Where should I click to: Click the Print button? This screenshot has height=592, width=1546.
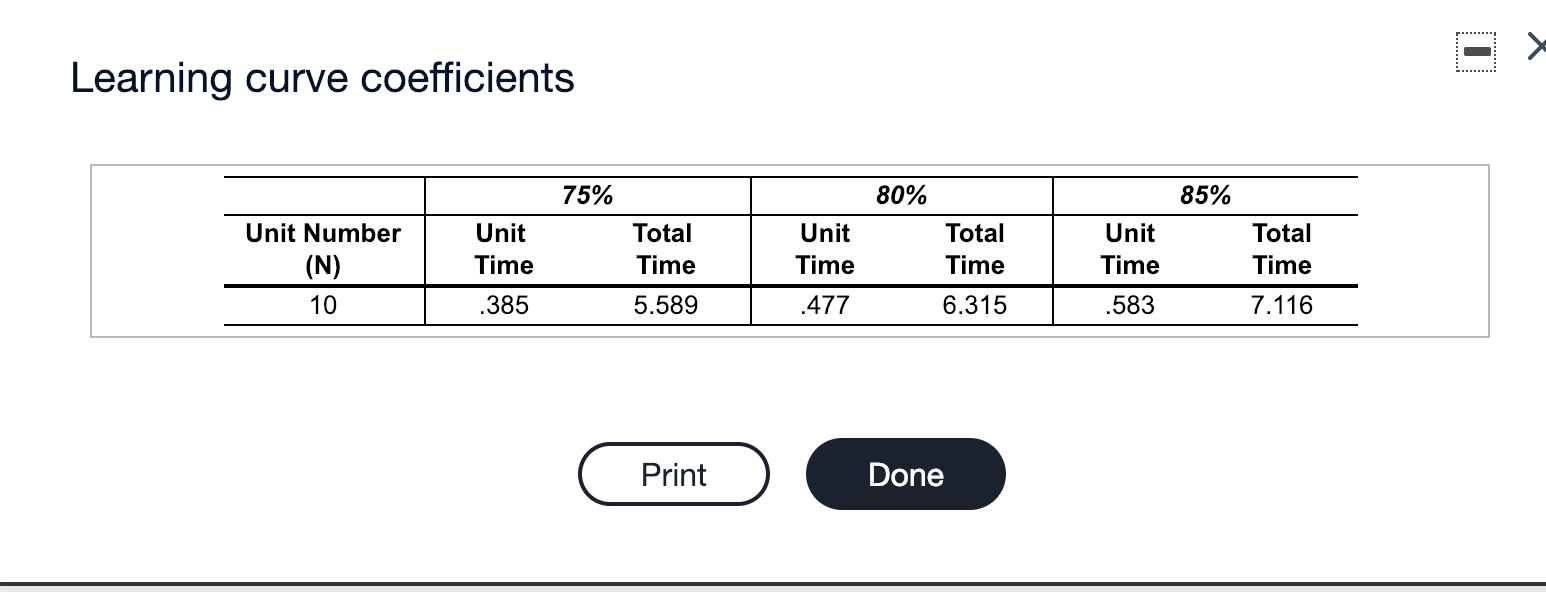(673, 474)
